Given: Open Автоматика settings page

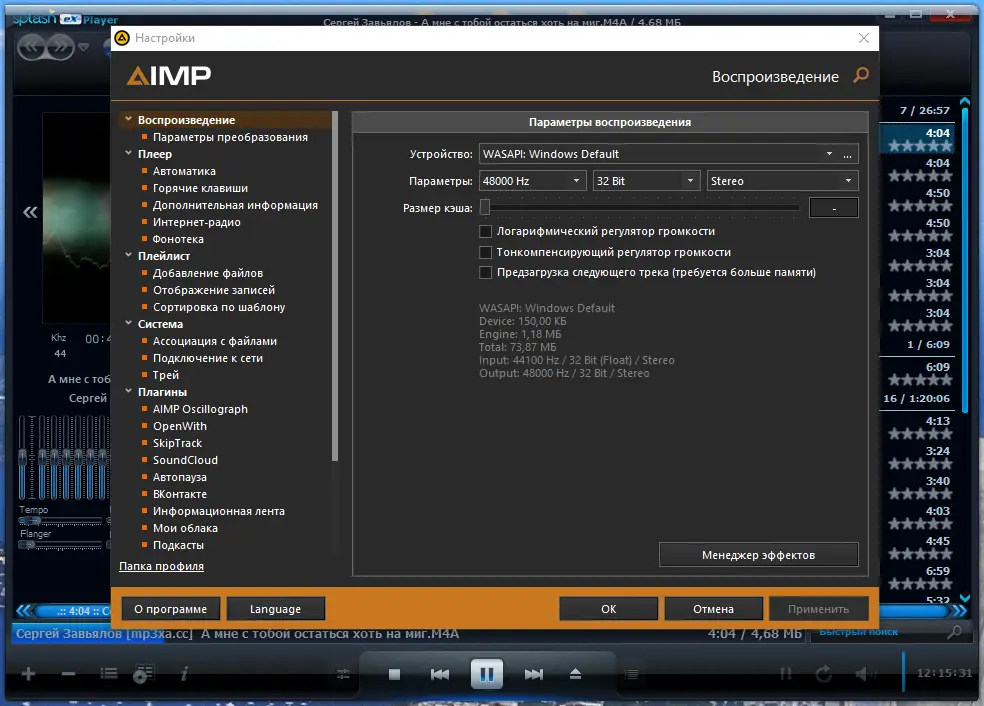Looking at the screenshot, I should 184,171.
